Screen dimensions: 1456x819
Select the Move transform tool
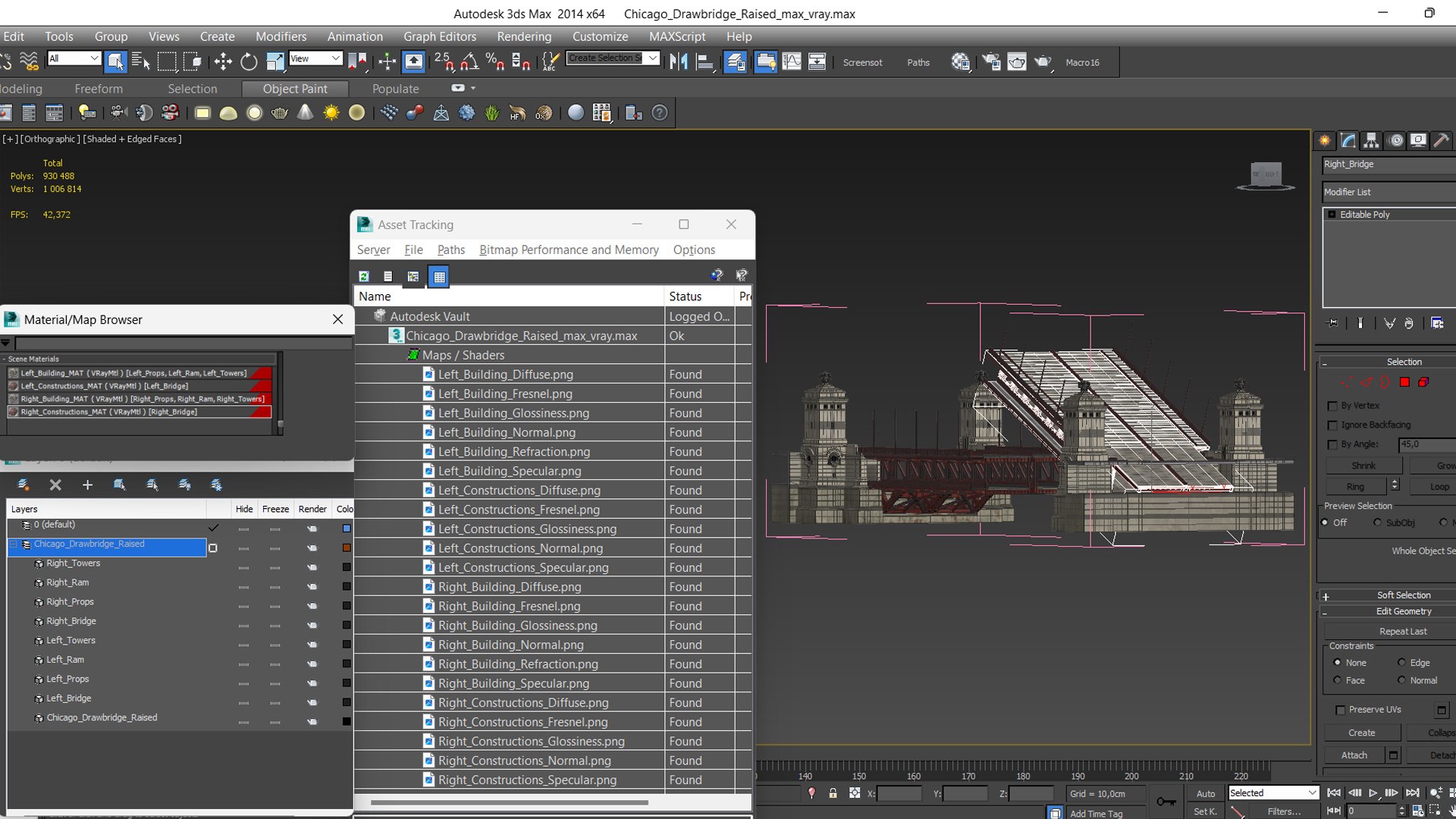click(x=223, y=62)
